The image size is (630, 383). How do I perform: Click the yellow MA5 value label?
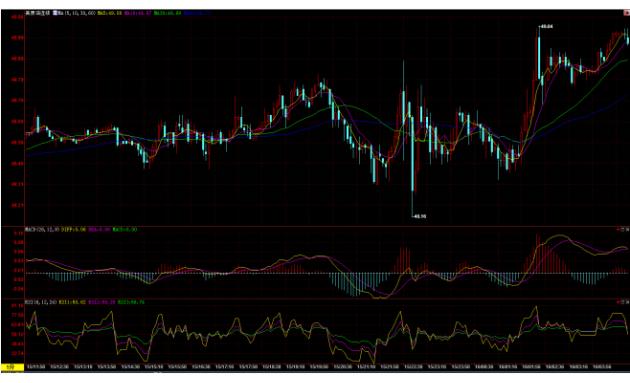[109, 13]
